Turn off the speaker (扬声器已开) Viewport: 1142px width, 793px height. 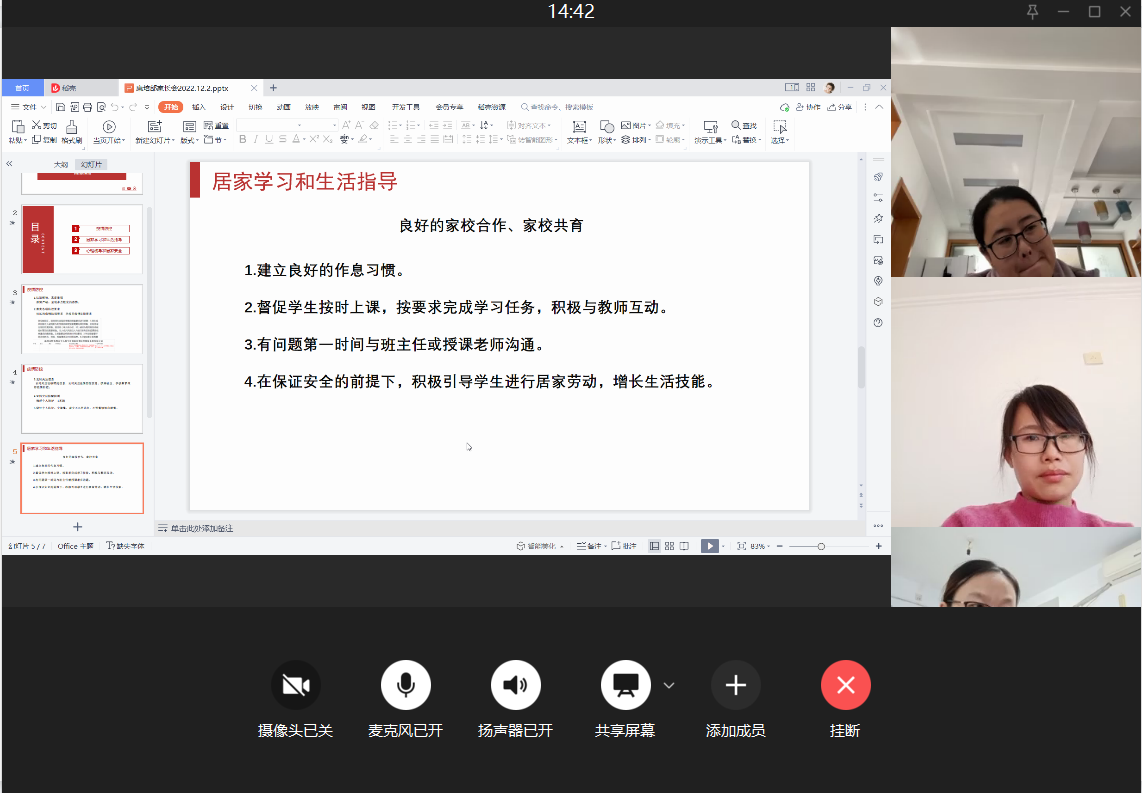tap(515, 685)
